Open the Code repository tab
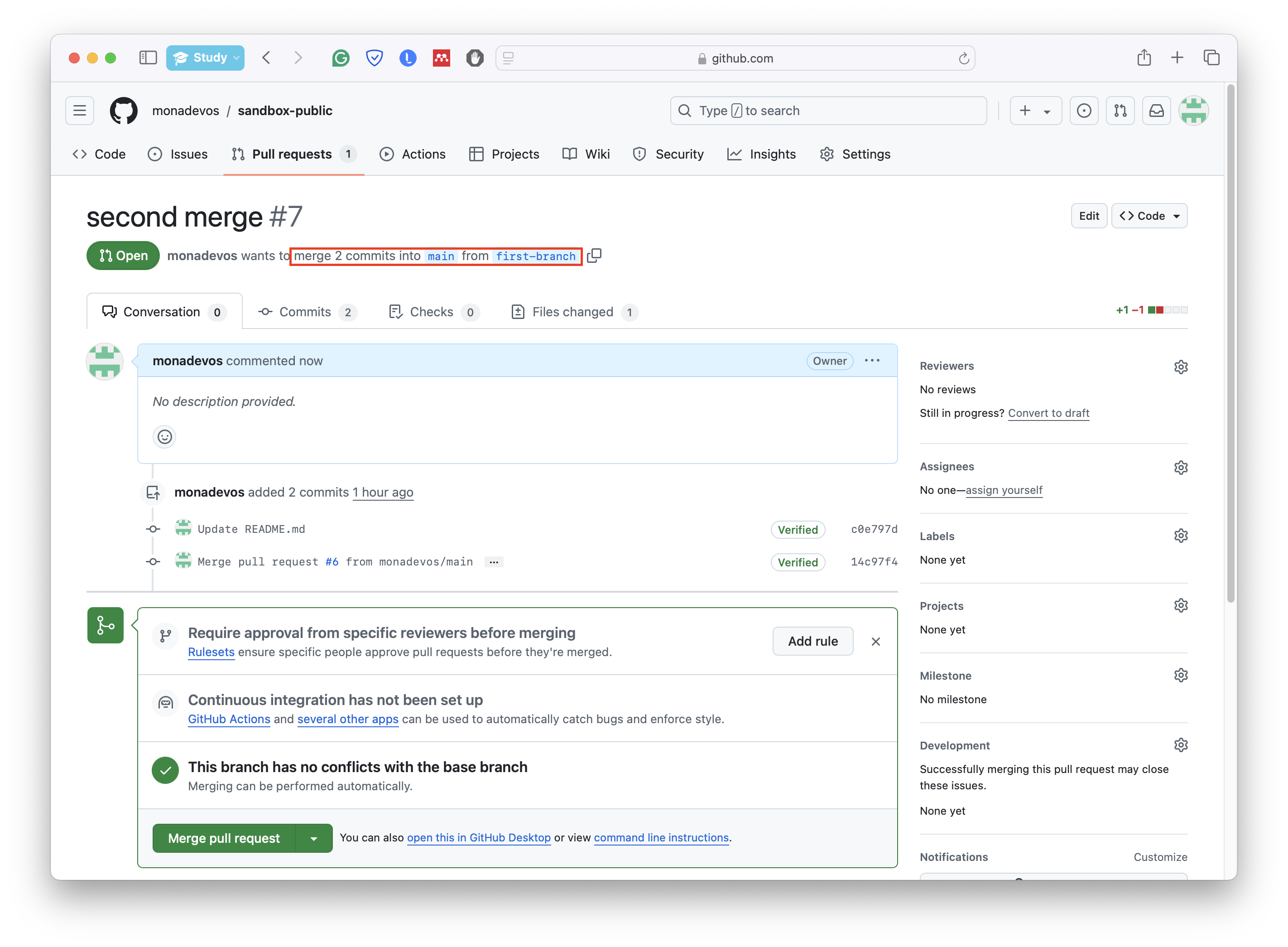Viewport: 1288px width, 947px height. click(99, 154)
